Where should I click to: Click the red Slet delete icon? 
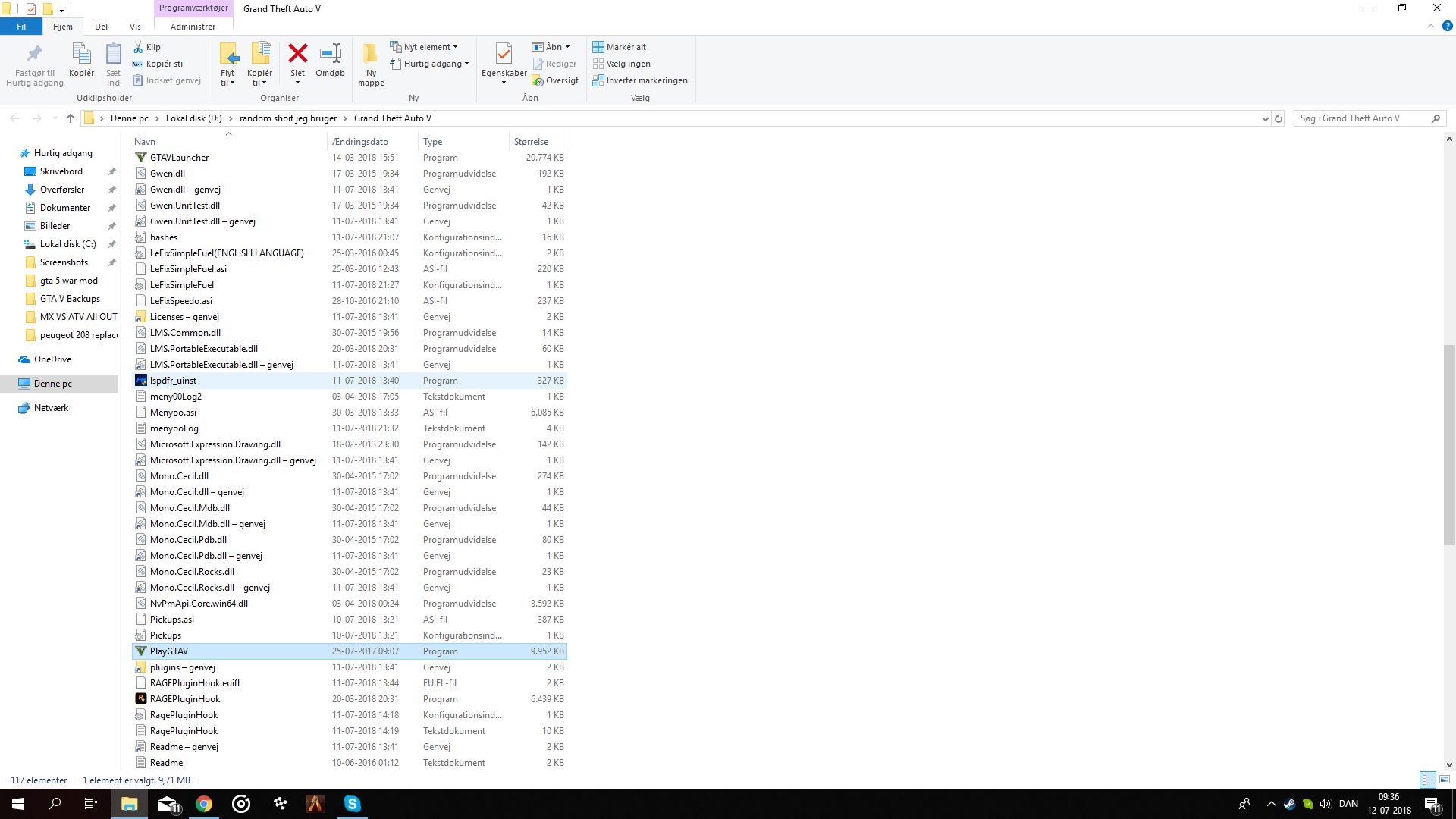[x=297, y=54]
